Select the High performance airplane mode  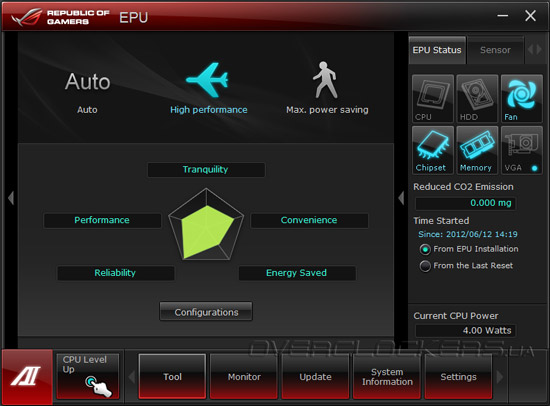point(208,88)
